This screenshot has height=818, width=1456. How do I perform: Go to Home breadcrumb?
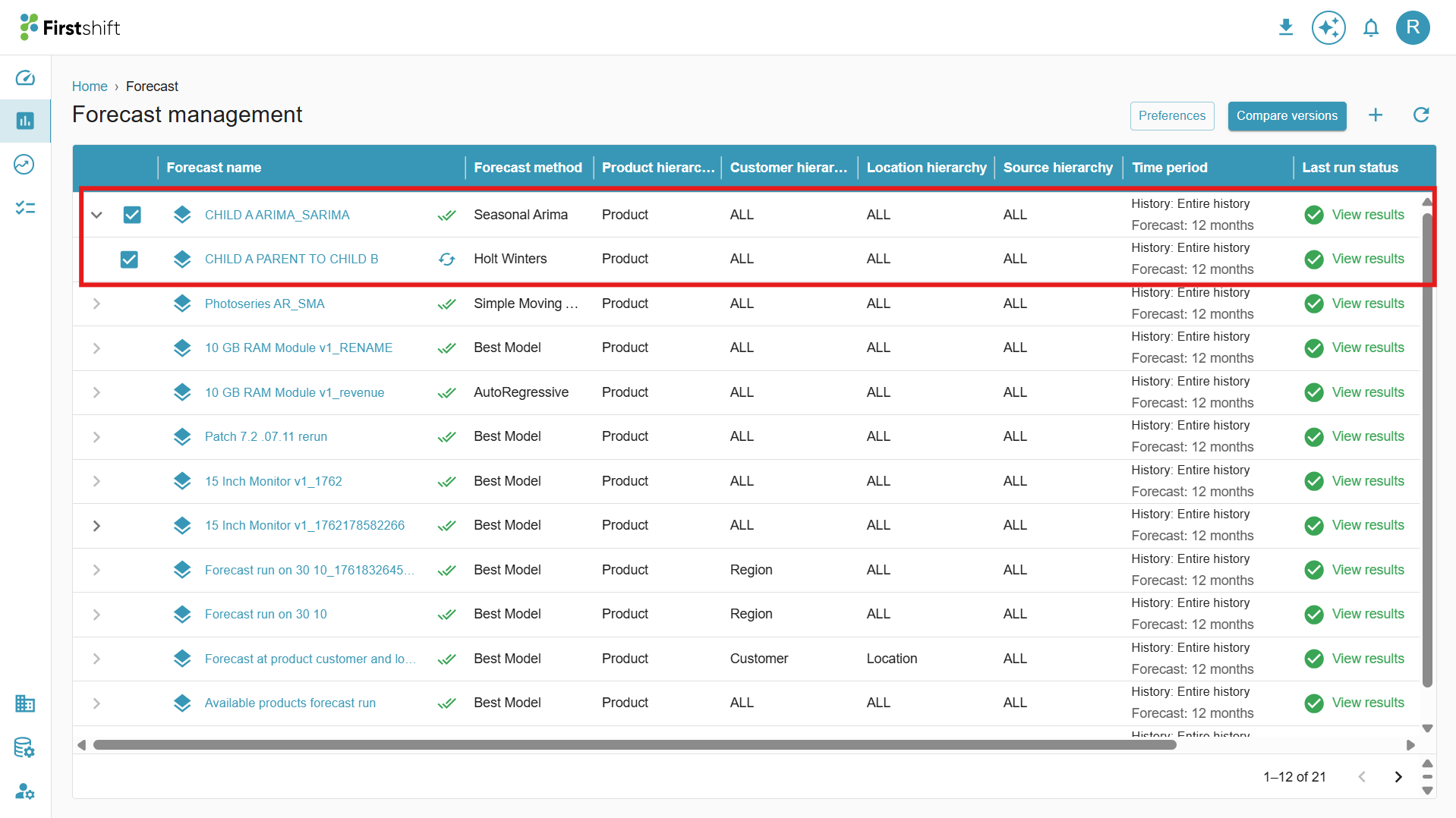point(90,87)
